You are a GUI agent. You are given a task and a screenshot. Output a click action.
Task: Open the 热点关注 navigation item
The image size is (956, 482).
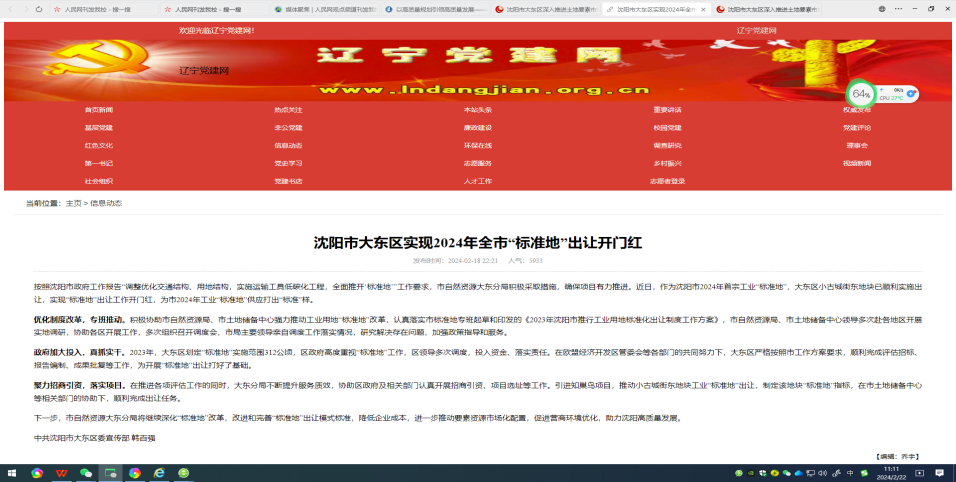(288, 109)
